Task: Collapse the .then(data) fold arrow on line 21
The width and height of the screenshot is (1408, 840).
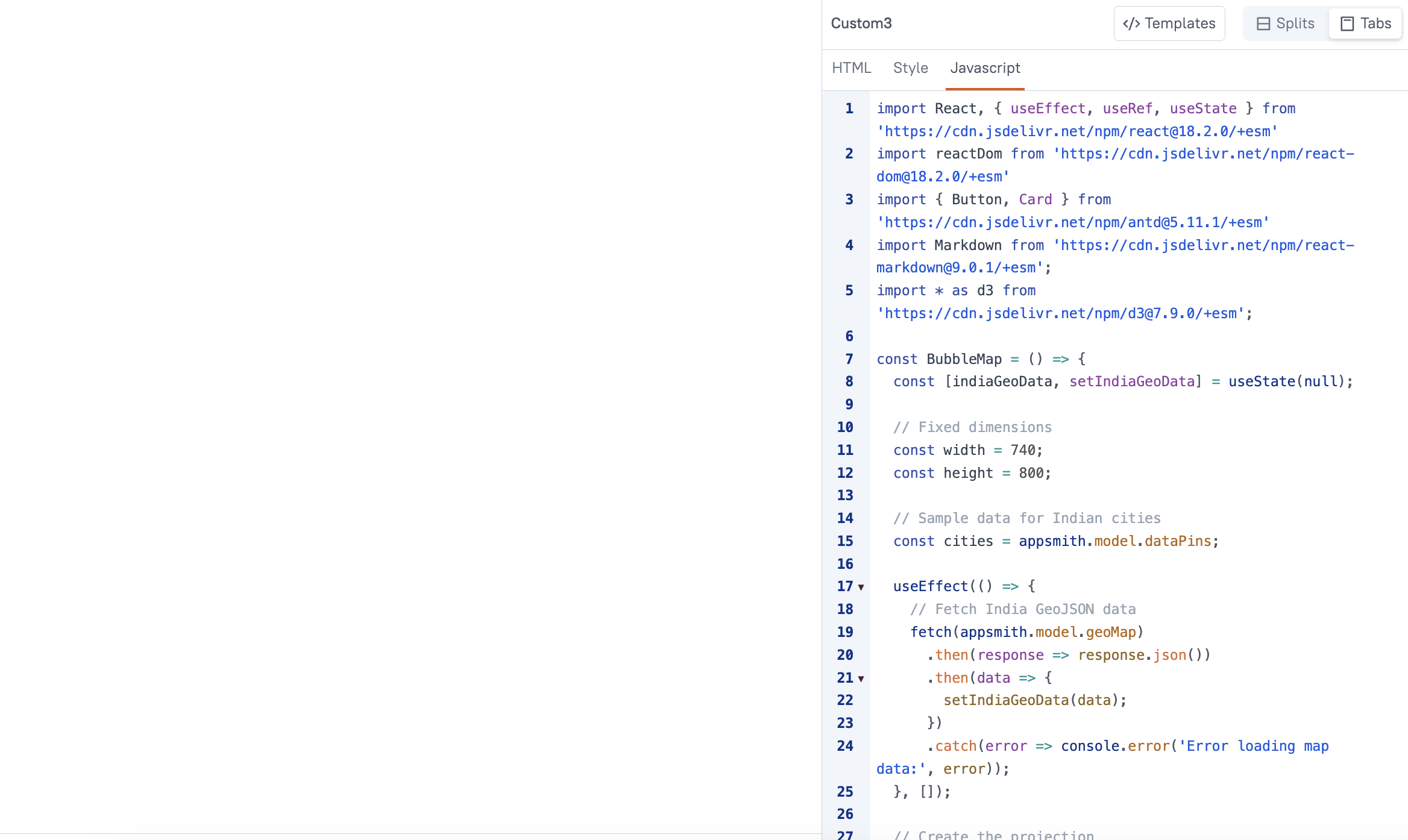Action: coord(861,679)
